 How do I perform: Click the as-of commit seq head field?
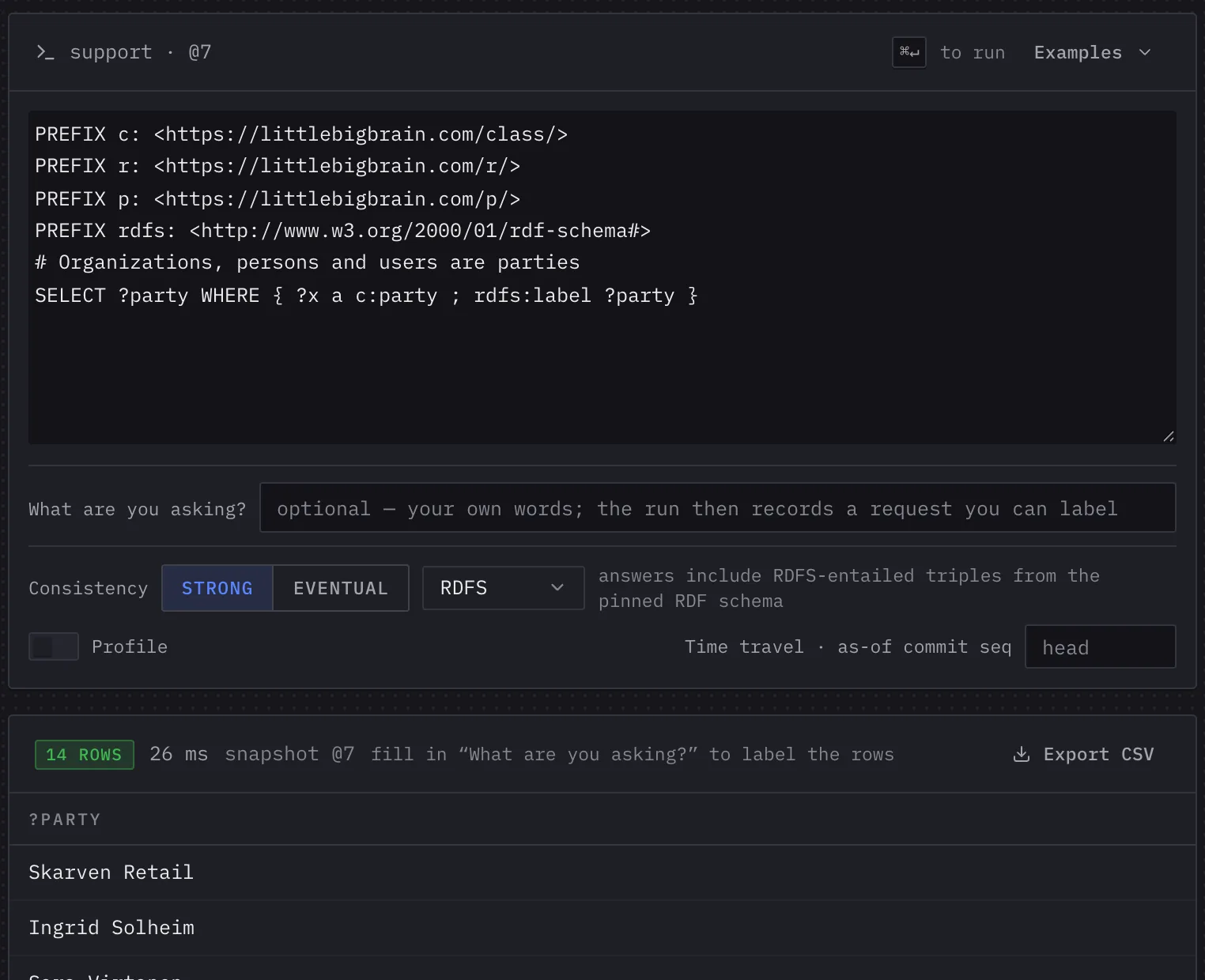click(1100, 646)
